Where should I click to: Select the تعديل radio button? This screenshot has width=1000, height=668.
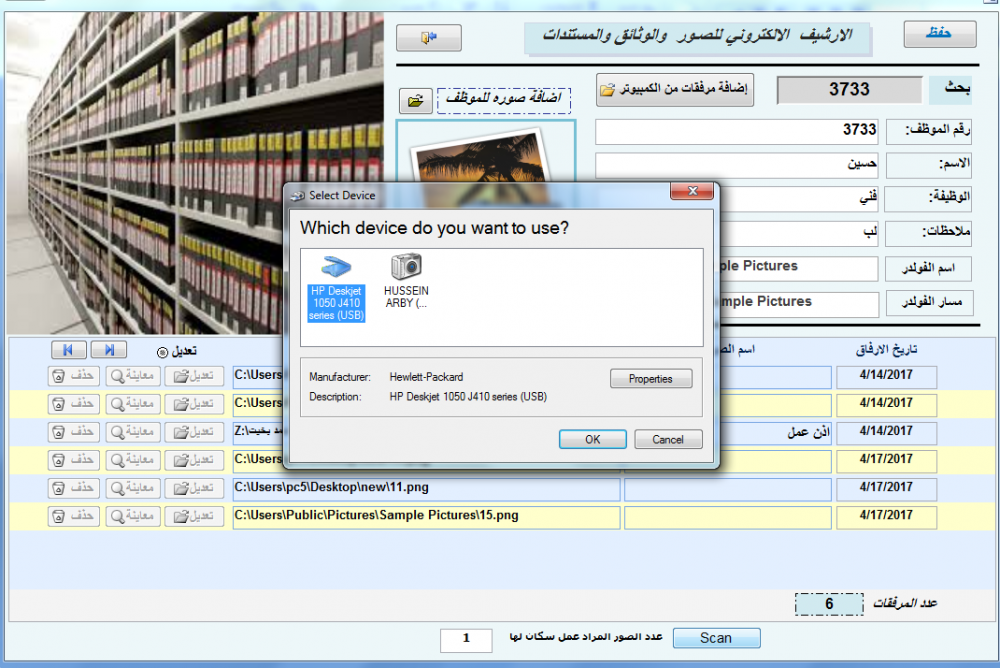(x=162, y=352)
